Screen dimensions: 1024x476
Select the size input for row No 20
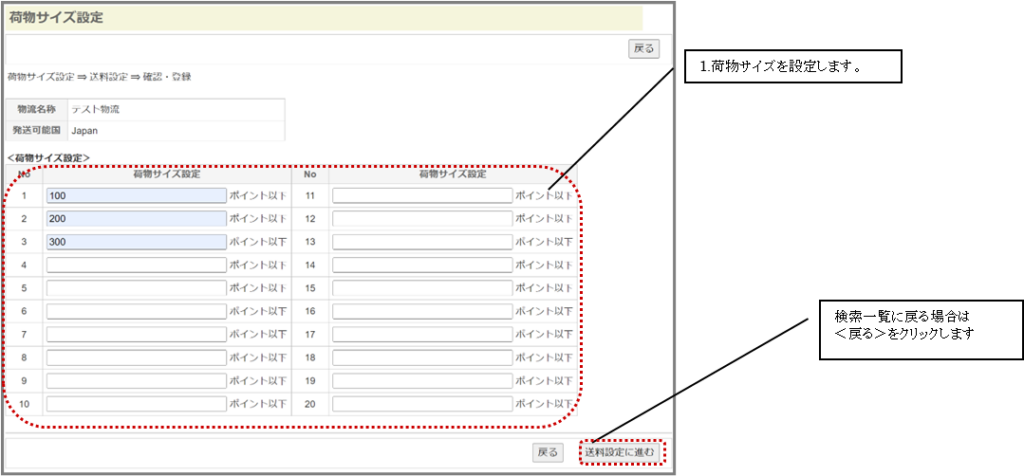coord(422,404)
